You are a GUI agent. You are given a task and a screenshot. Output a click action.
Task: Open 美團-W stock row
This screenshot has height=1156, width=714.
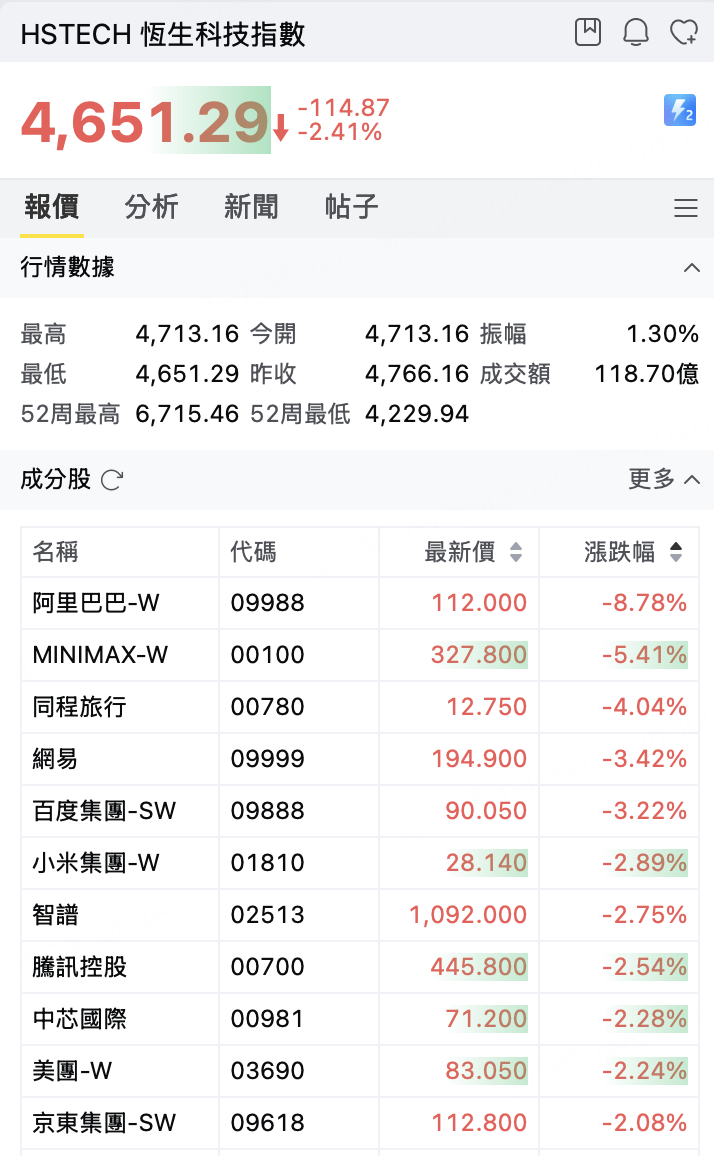pos(360,1070)
